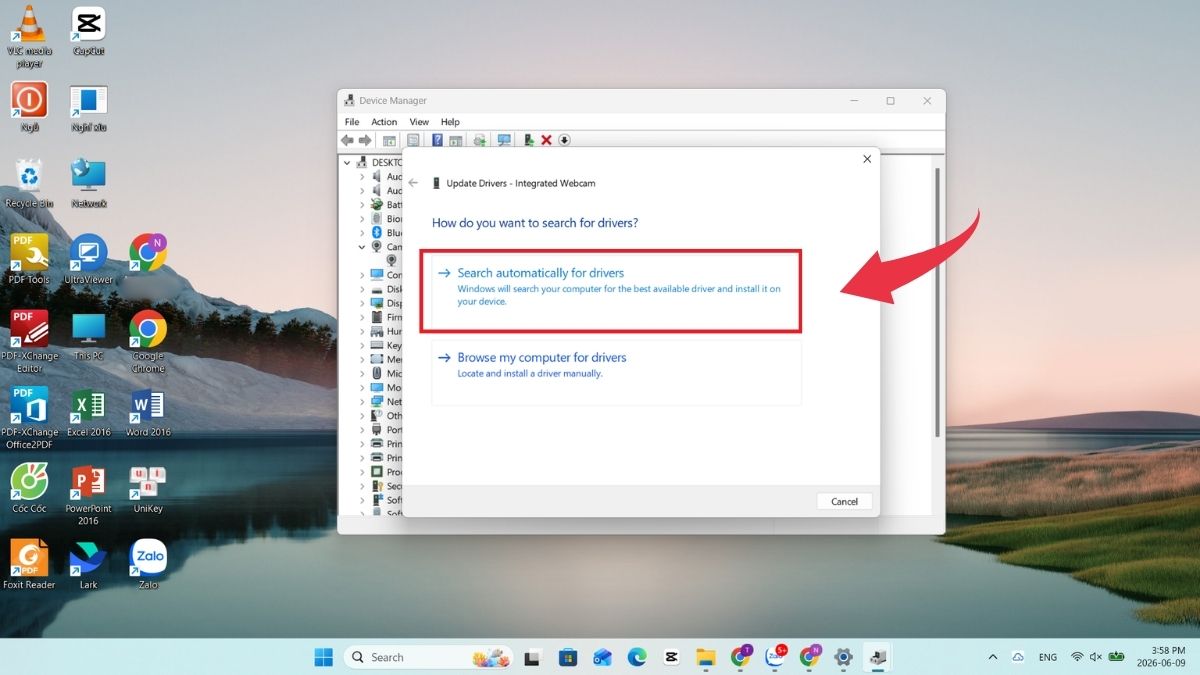Open File Explorer from taskbar
Image resolution: width=1200 pixels, height=675 pixels.
pos(706,657)
